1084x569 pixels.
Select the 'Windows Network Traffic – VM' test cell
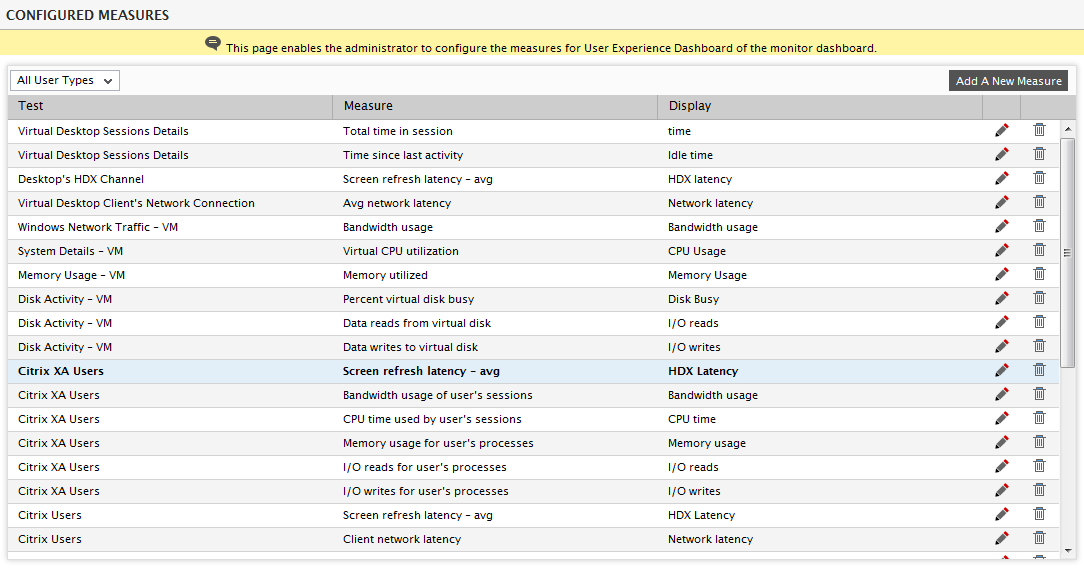pos(170,227)
